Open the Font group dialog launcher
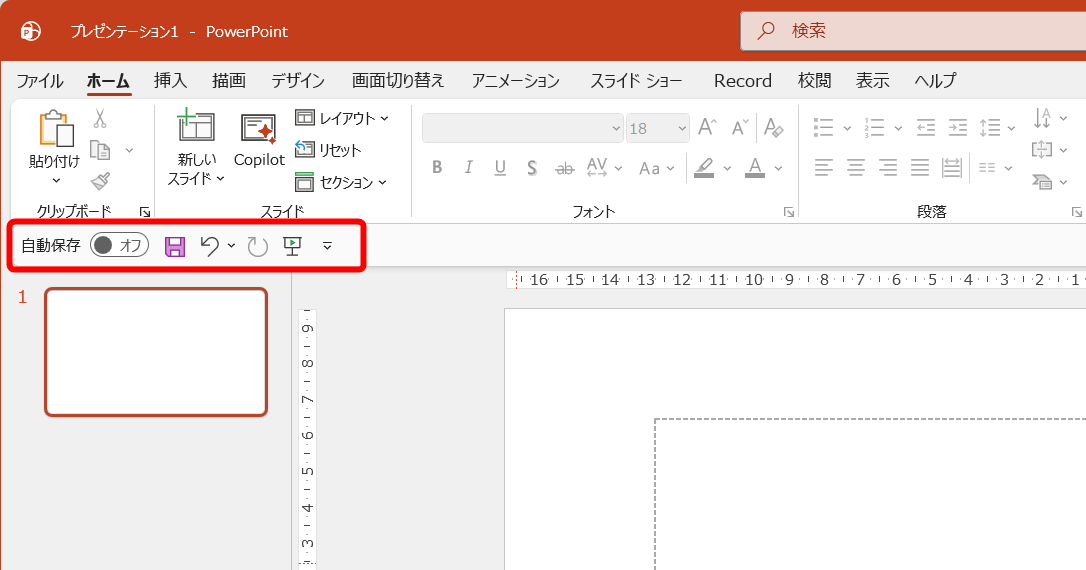This screenshot has width=1086, height=570. tap(789, 212)
